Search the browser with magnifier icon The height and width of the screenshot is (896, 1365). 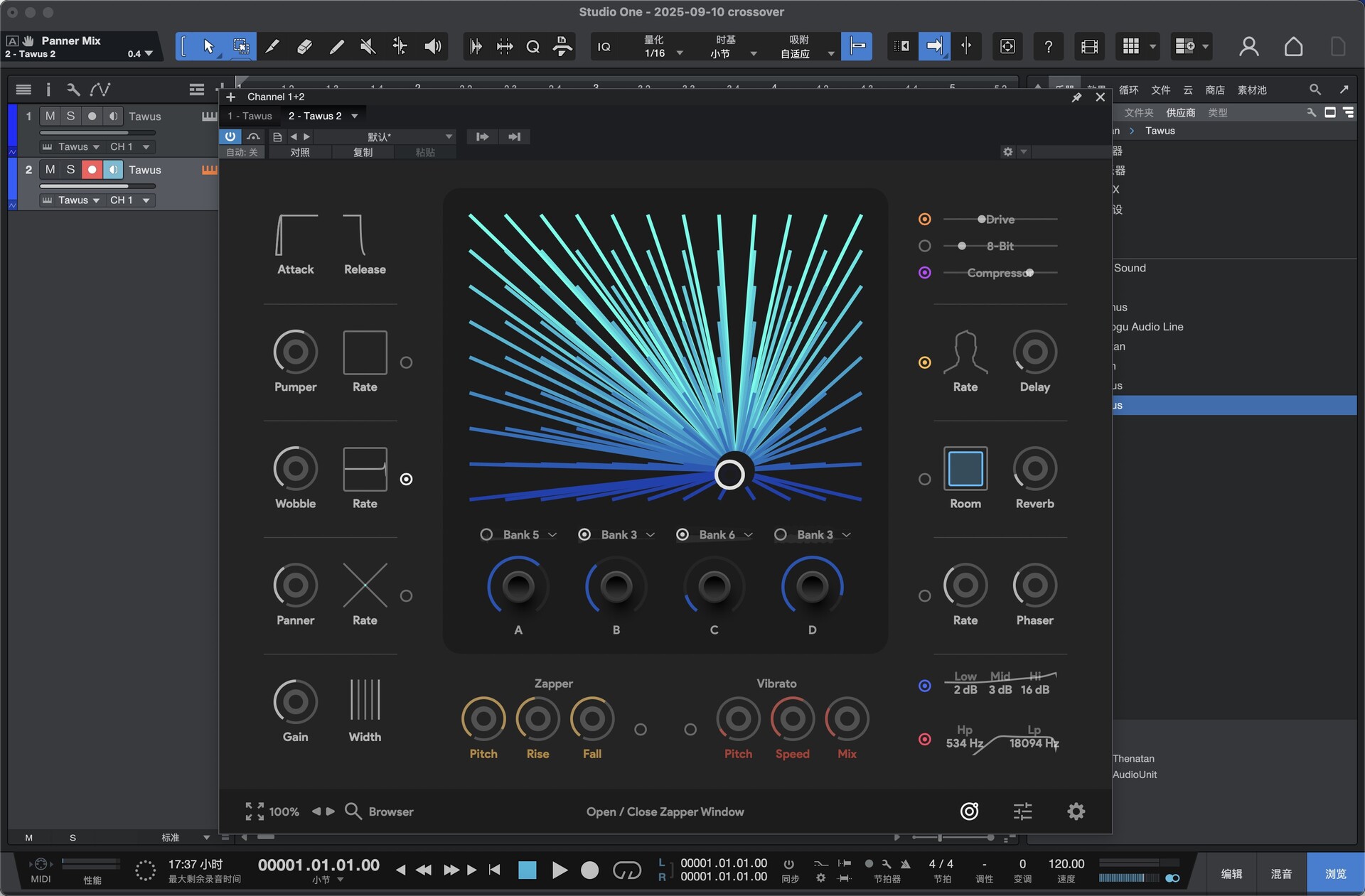1315,90
